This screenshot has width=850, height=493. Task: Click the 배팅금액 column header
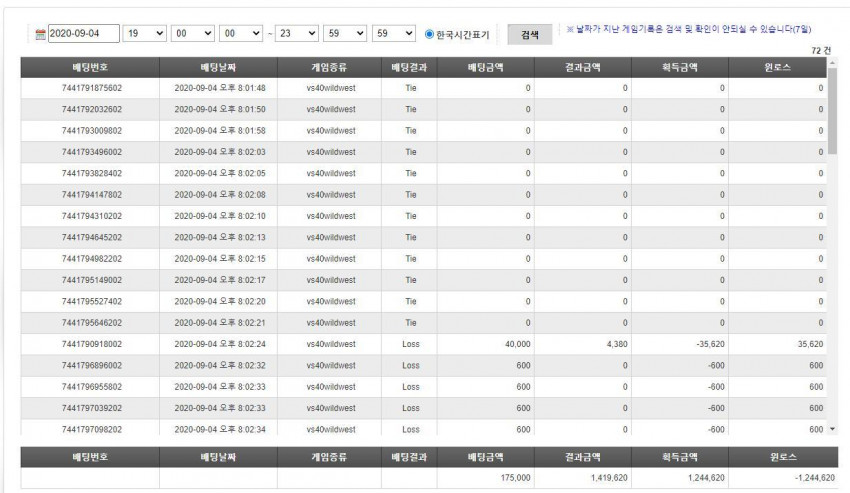click(x=486, y=67)
